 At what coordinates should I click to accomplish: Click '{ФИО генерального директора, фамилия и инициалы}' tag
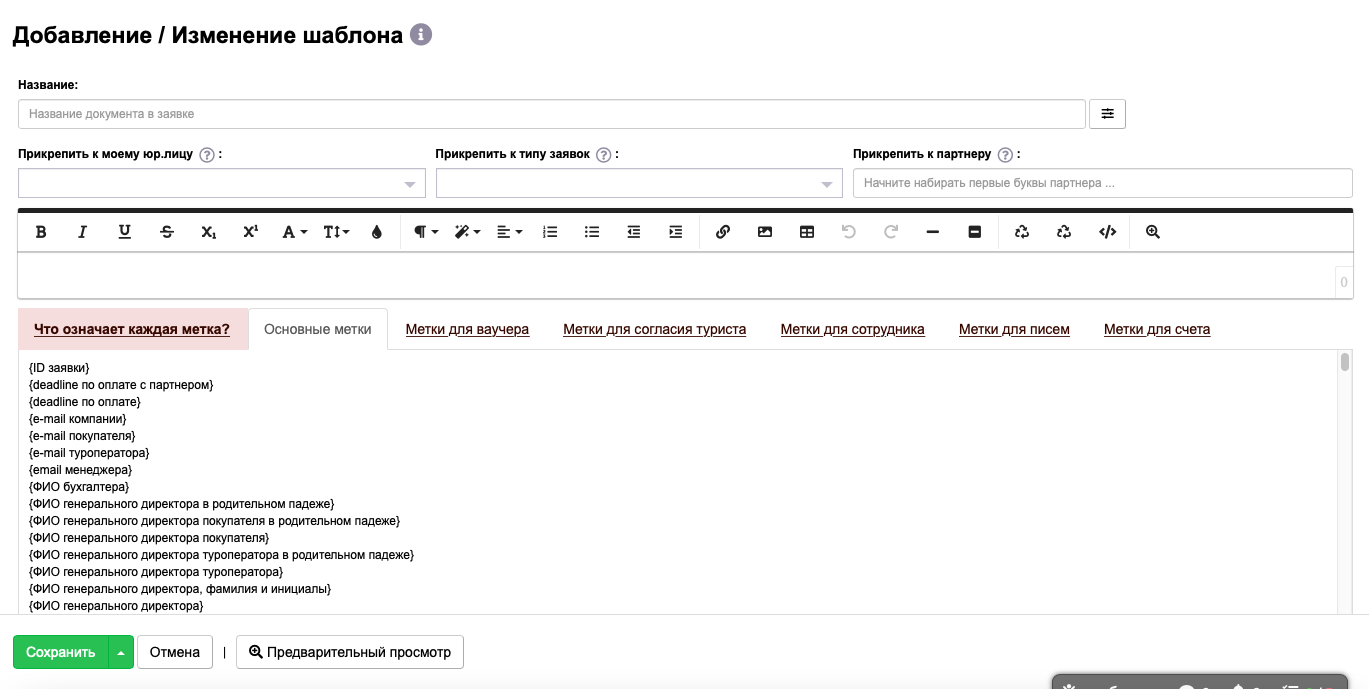180,589
